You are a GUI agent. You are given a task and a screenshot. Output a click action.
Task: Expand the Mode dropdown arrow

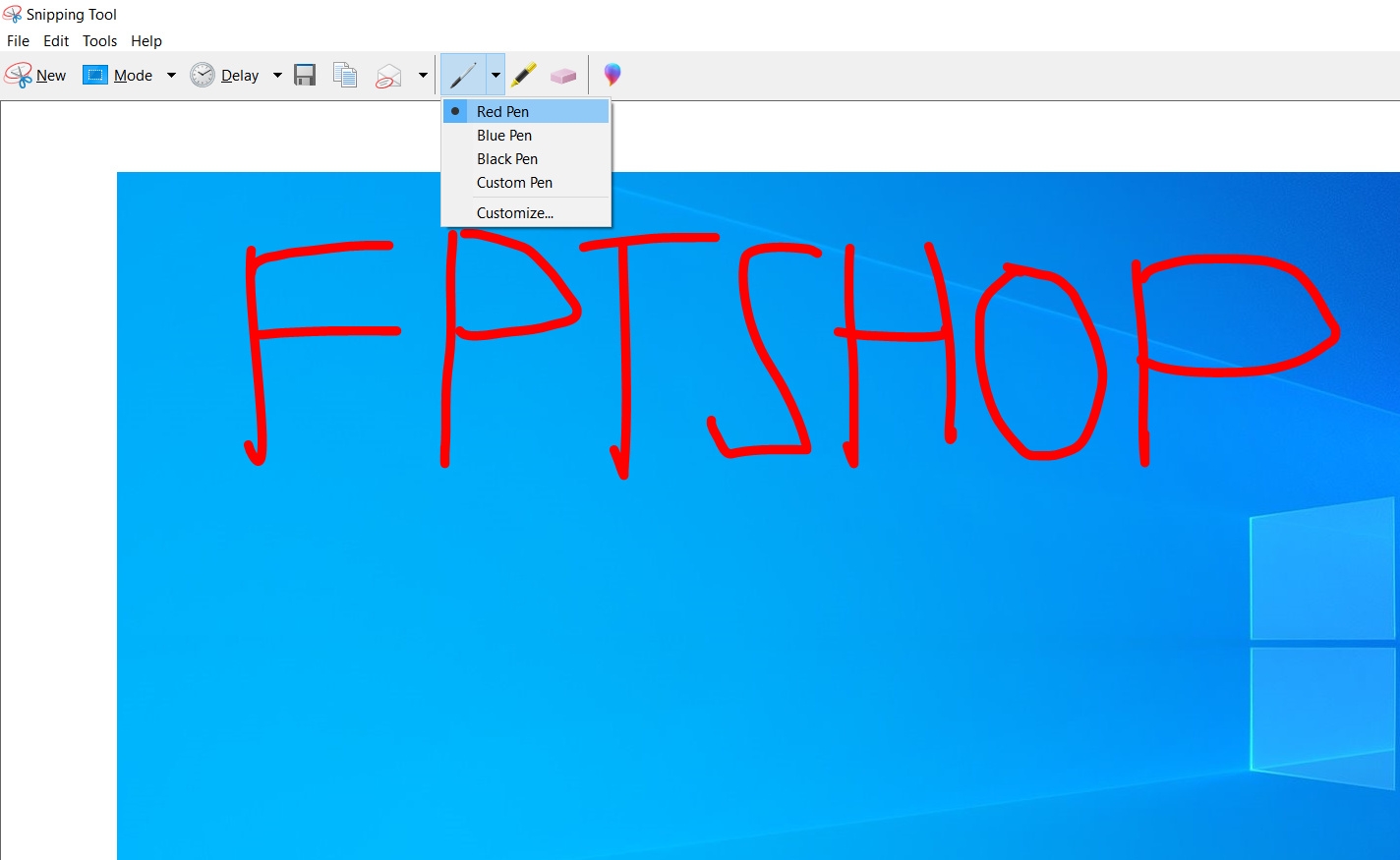coord(170,75)
